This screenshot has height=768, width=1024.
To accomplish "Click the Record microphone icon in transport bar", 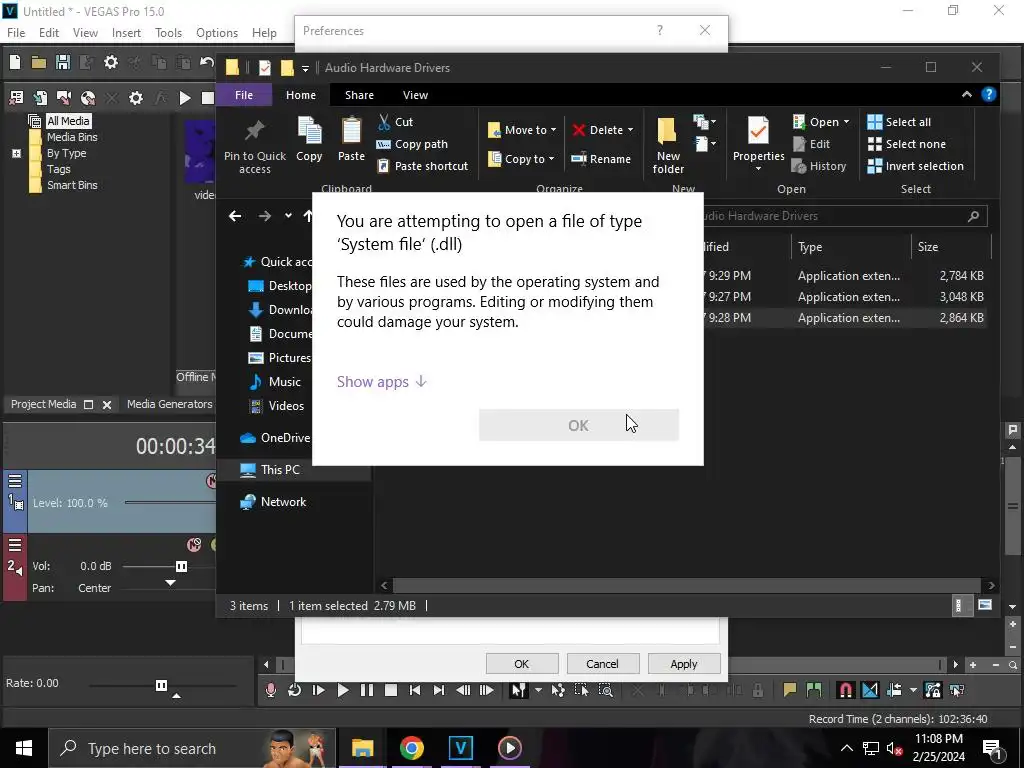I will click(270, 690).
